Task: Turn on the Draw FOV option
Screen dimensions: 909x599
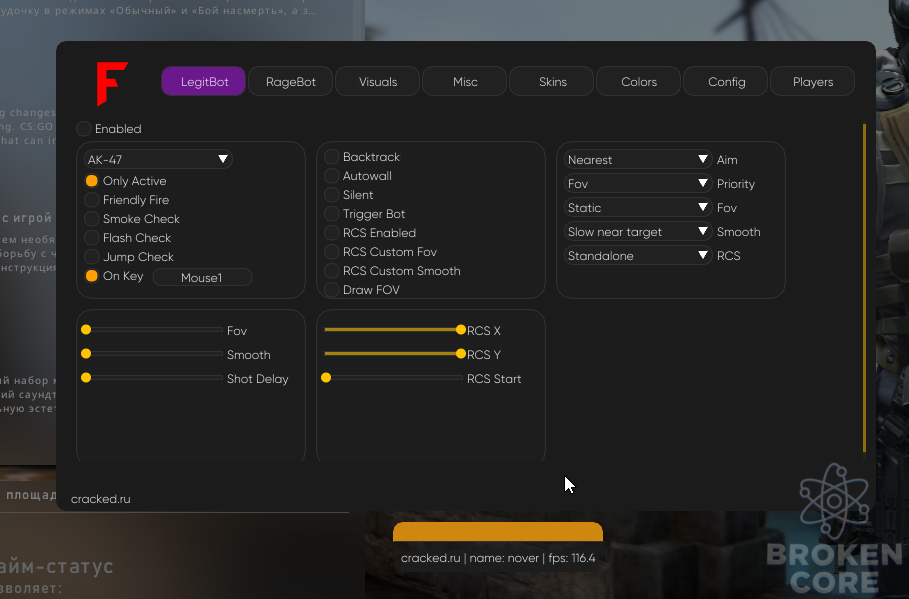Action: [332, 290]
